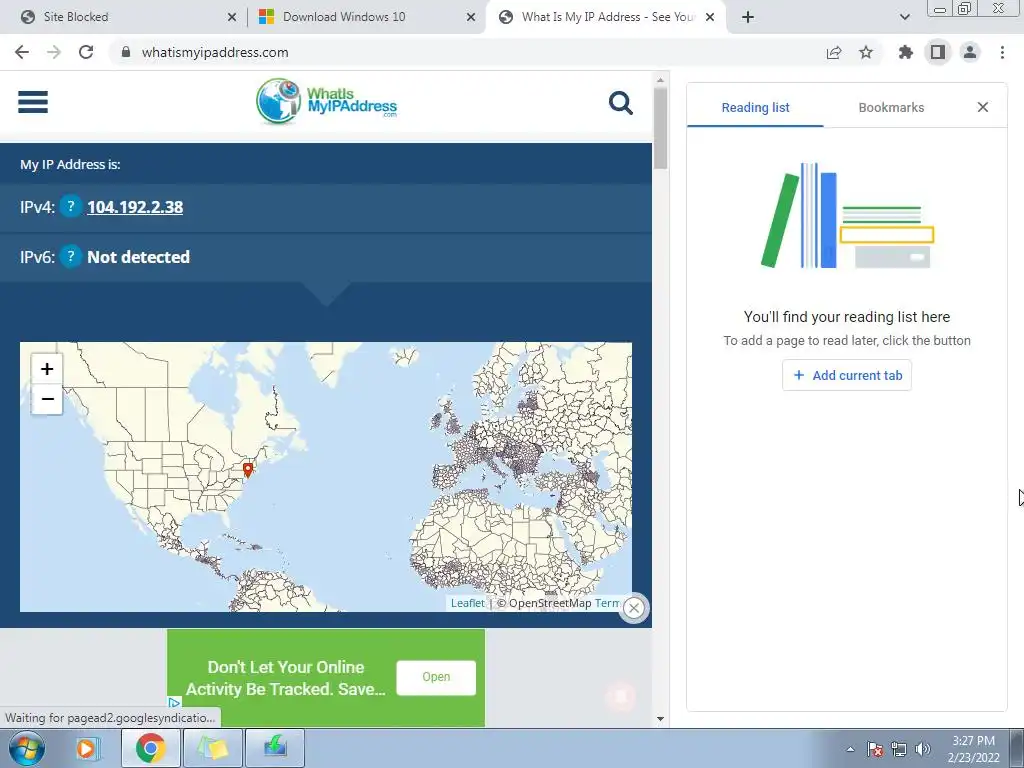The image size is (1024, 768).
Task: Click the page scrollbar down arrow
Action: tap(660, 719)
